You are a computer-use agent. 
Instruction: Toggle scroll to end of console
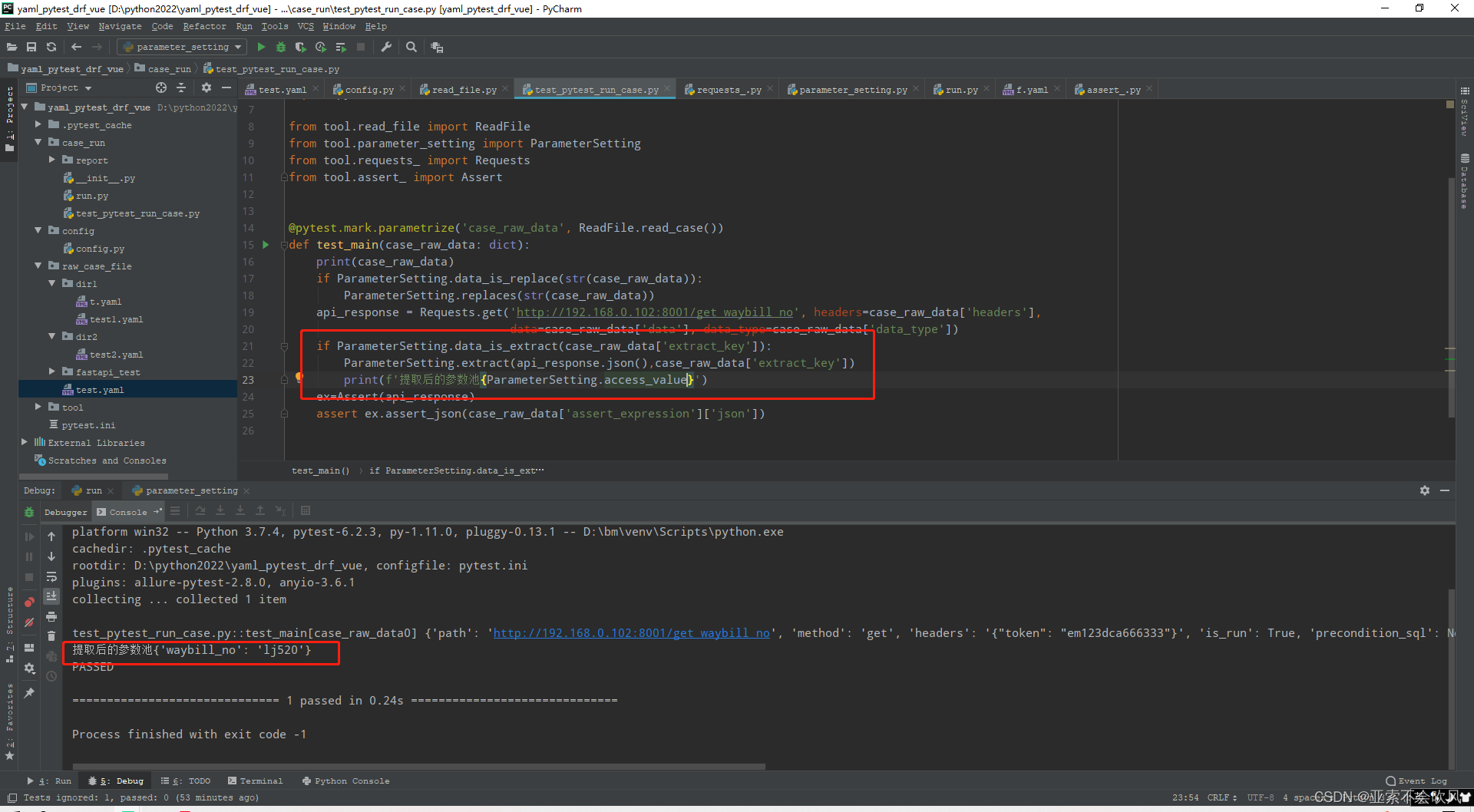click(51, 596)
